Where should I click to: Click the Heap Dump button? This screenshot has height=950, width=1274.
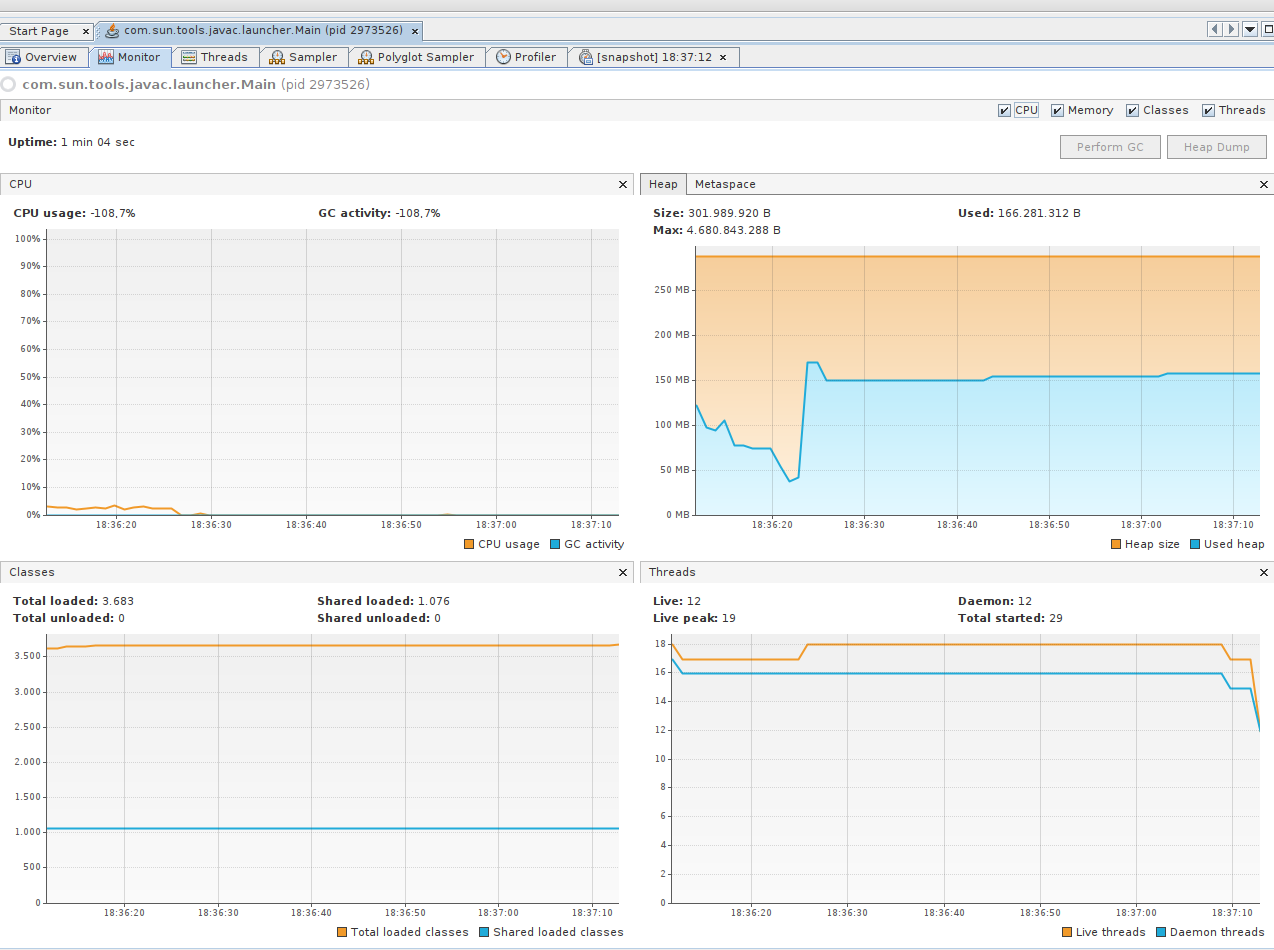pos(1216,147)
